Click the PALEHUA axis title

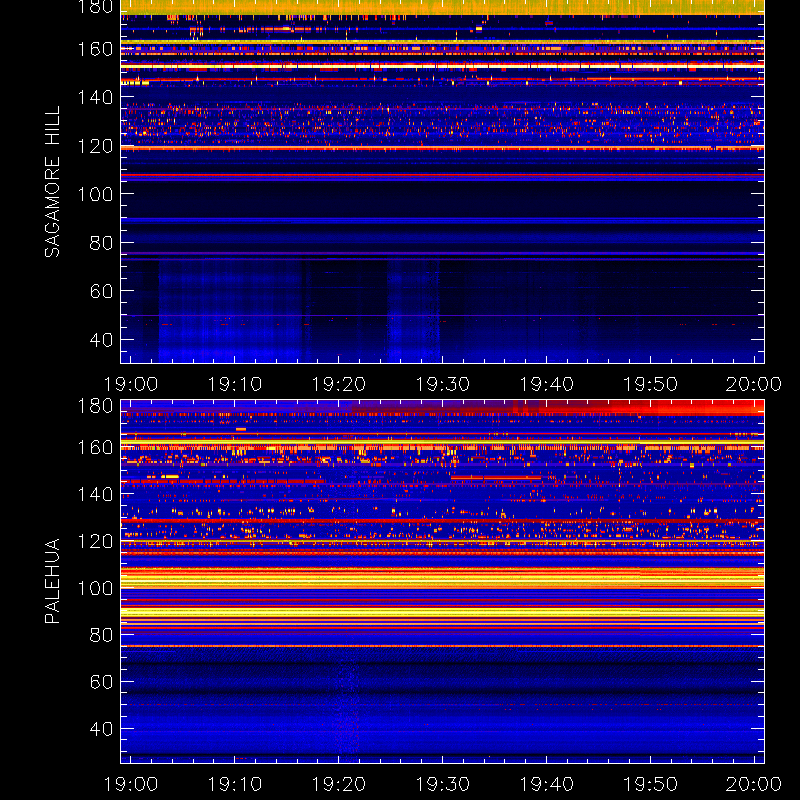click(x=52, y=581)
